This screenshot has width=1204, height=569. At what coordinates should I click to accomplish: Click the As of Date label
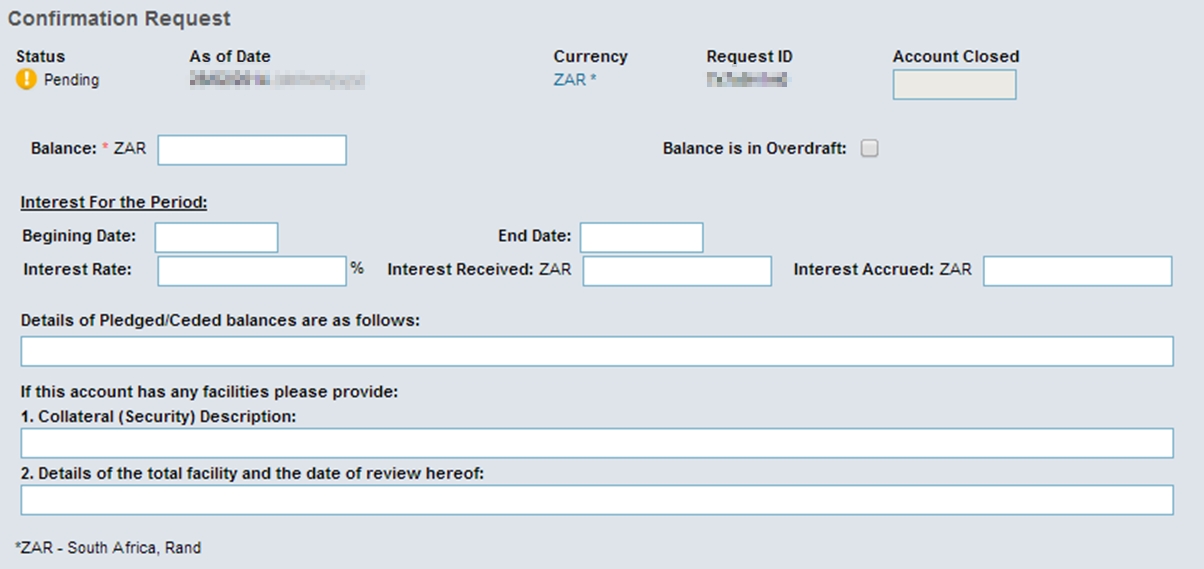click(230, 57)
